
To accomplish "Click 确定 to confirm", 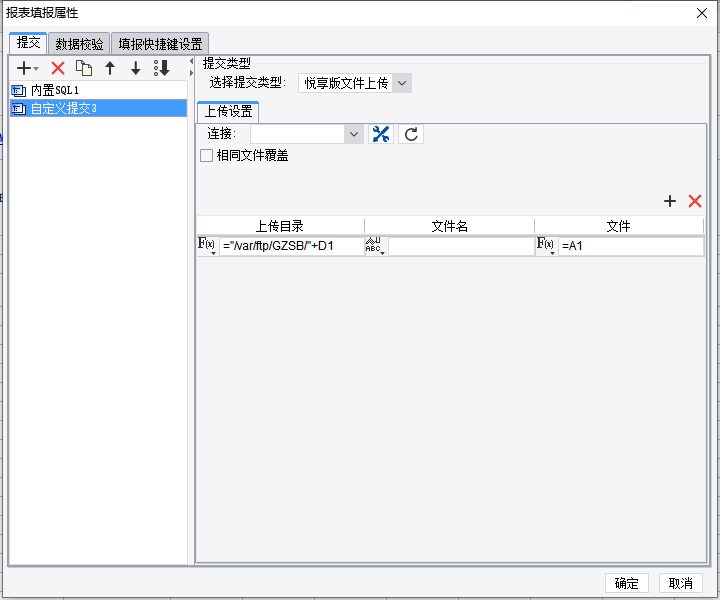I will (626, 583).
